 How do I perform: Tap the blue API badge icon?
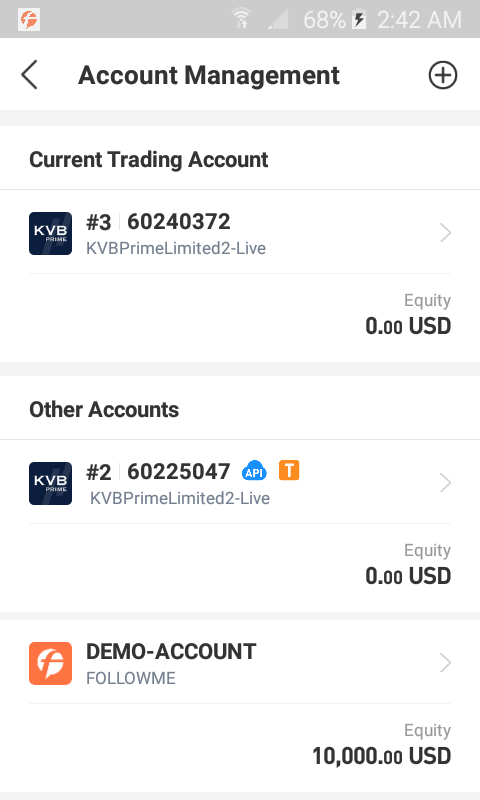[254, 471]
